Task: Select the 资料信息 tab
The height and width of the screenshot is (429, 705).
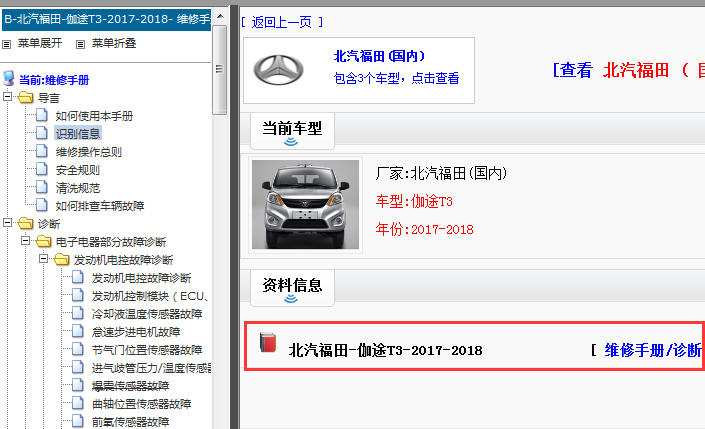Action: (x=292, y=288)
